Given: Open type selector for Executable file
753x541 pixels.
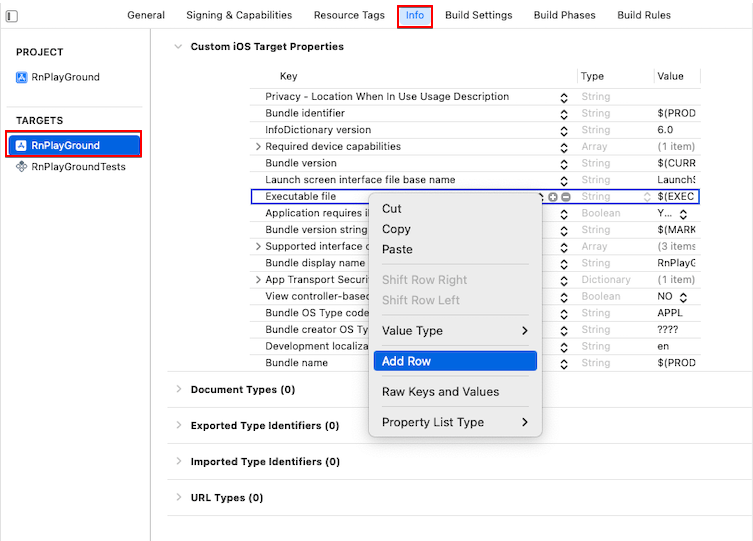Looking at the screenshot, I should [647, 197].
